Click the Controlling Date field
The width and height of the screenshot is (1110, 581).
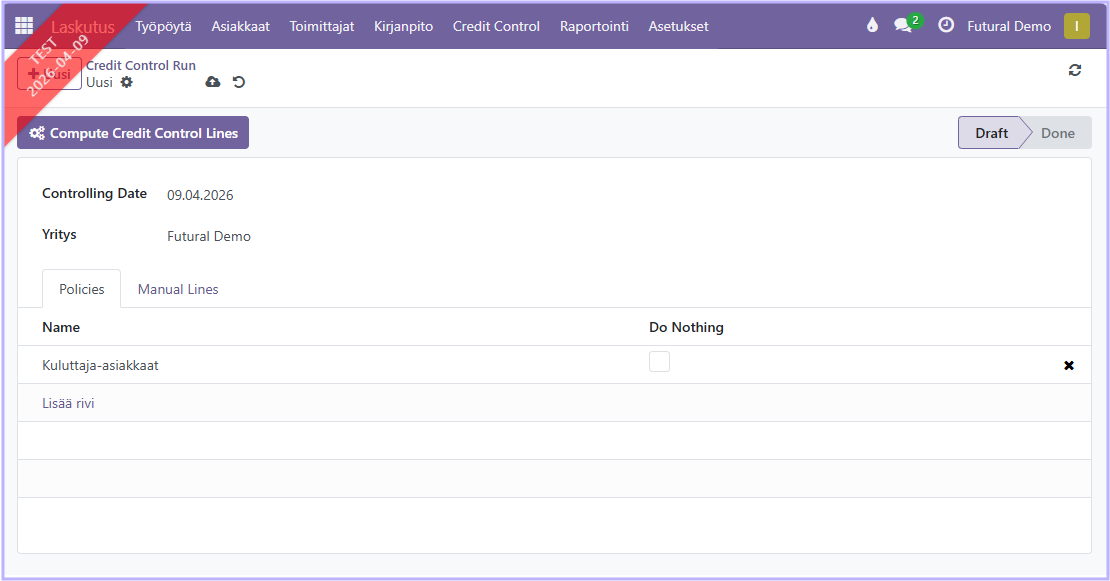coord(200,195)
